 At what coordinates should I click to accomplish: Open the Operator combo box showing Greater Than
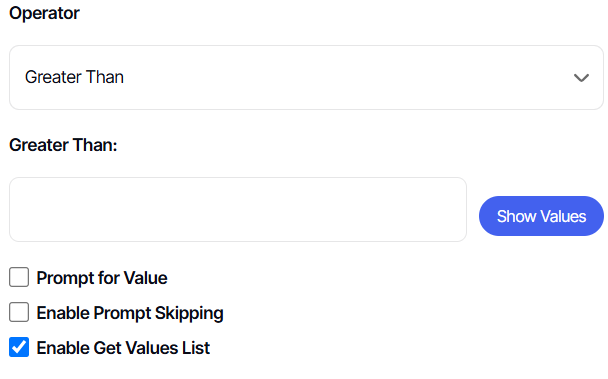point(306,78)
